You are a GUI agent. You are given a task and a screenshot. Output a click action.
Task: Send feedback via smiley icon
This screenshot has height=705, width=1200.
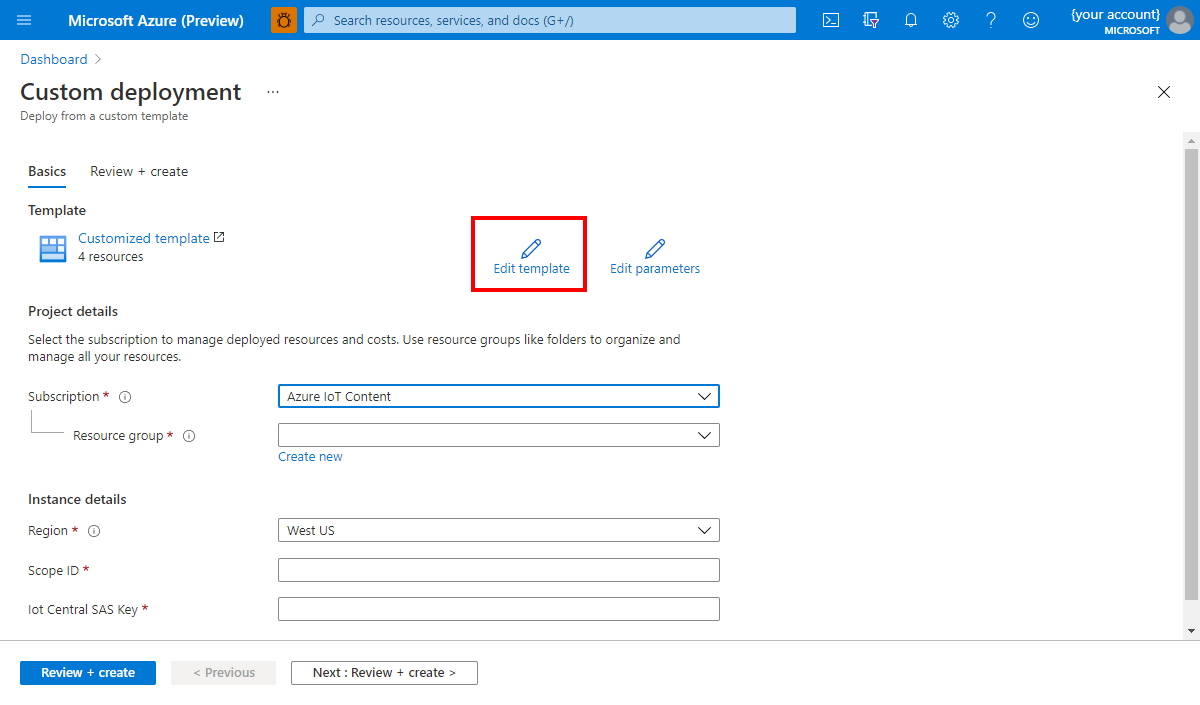(1030, 19)
